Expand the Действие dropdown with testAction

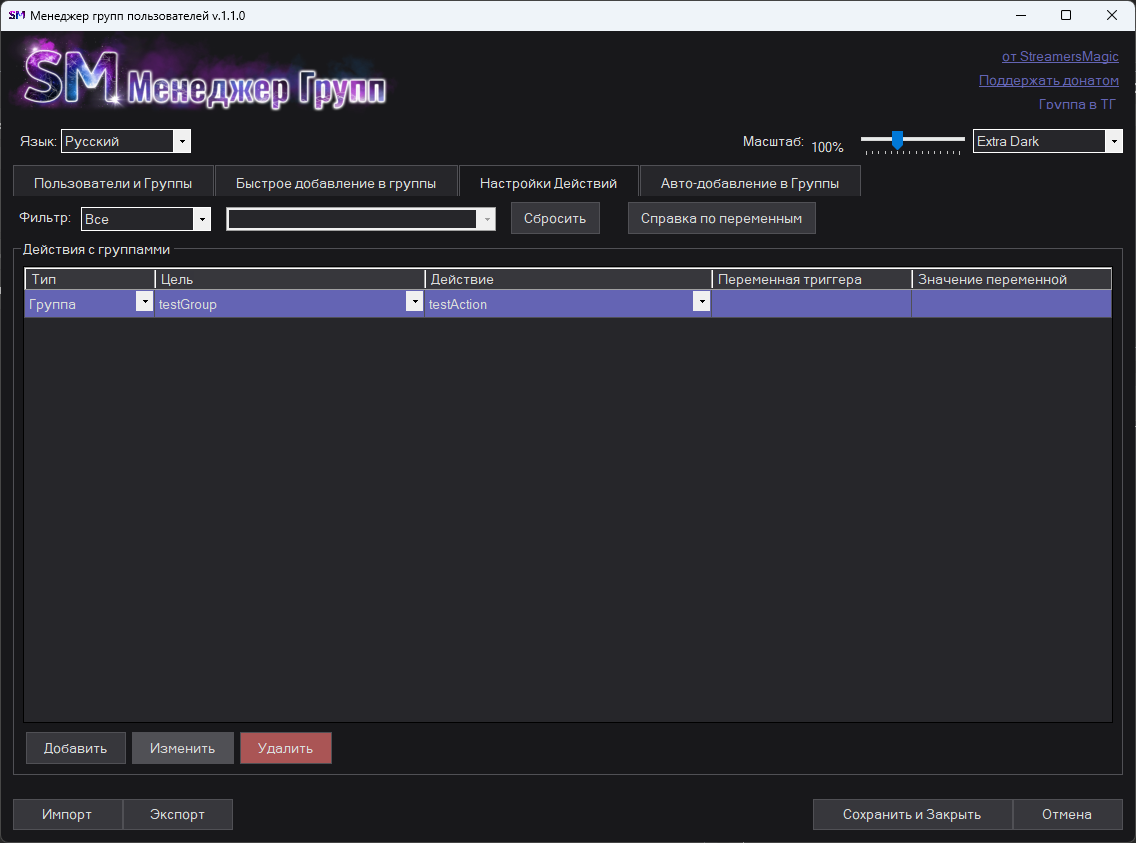(x=702, y=303)
